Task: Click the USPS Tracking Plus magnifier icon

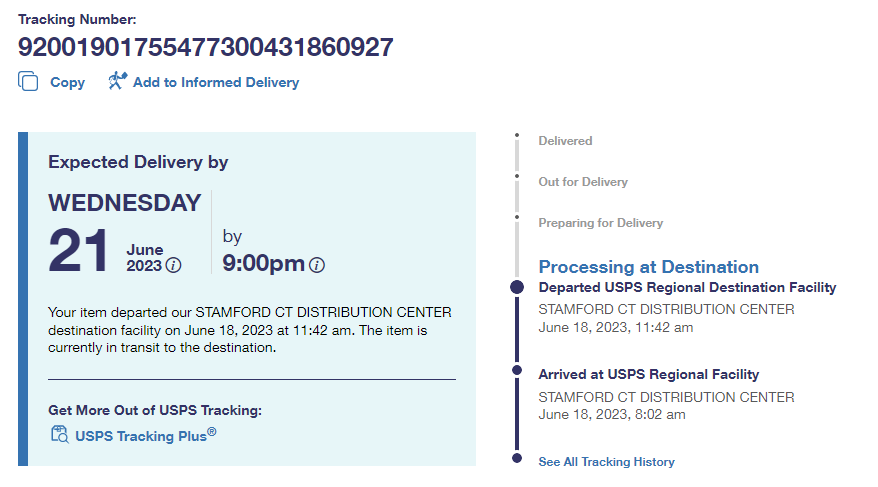Action: click(59, 434)
